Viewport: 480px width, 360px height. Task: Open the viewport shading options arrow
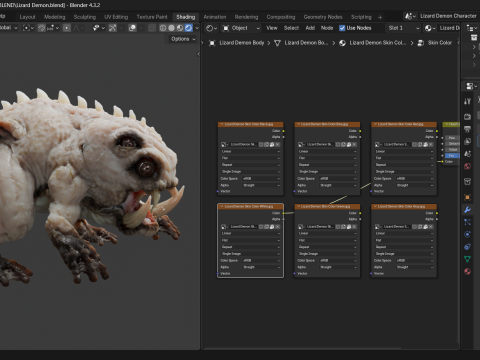click(197, 28)
